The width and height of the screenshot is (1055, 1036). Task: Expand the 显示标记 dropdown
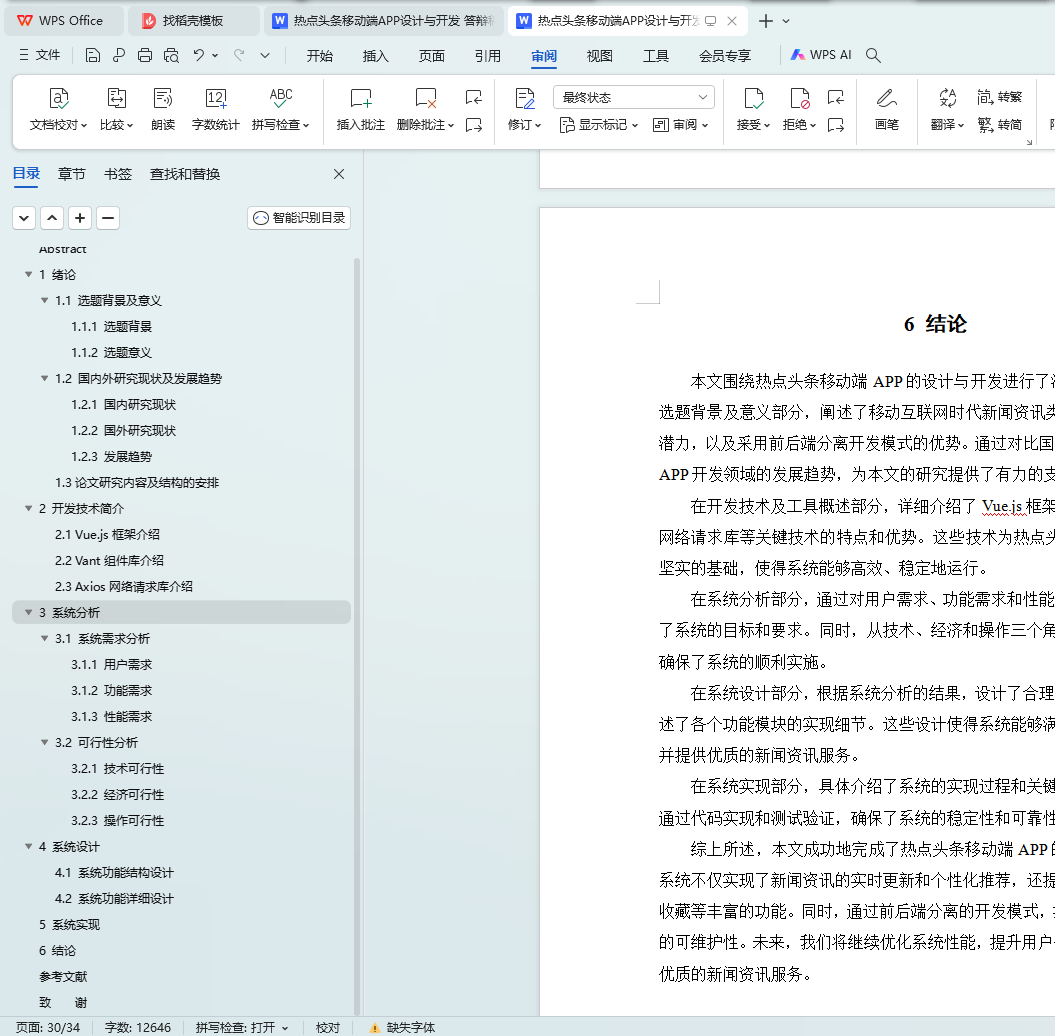(x=598, y=125)
